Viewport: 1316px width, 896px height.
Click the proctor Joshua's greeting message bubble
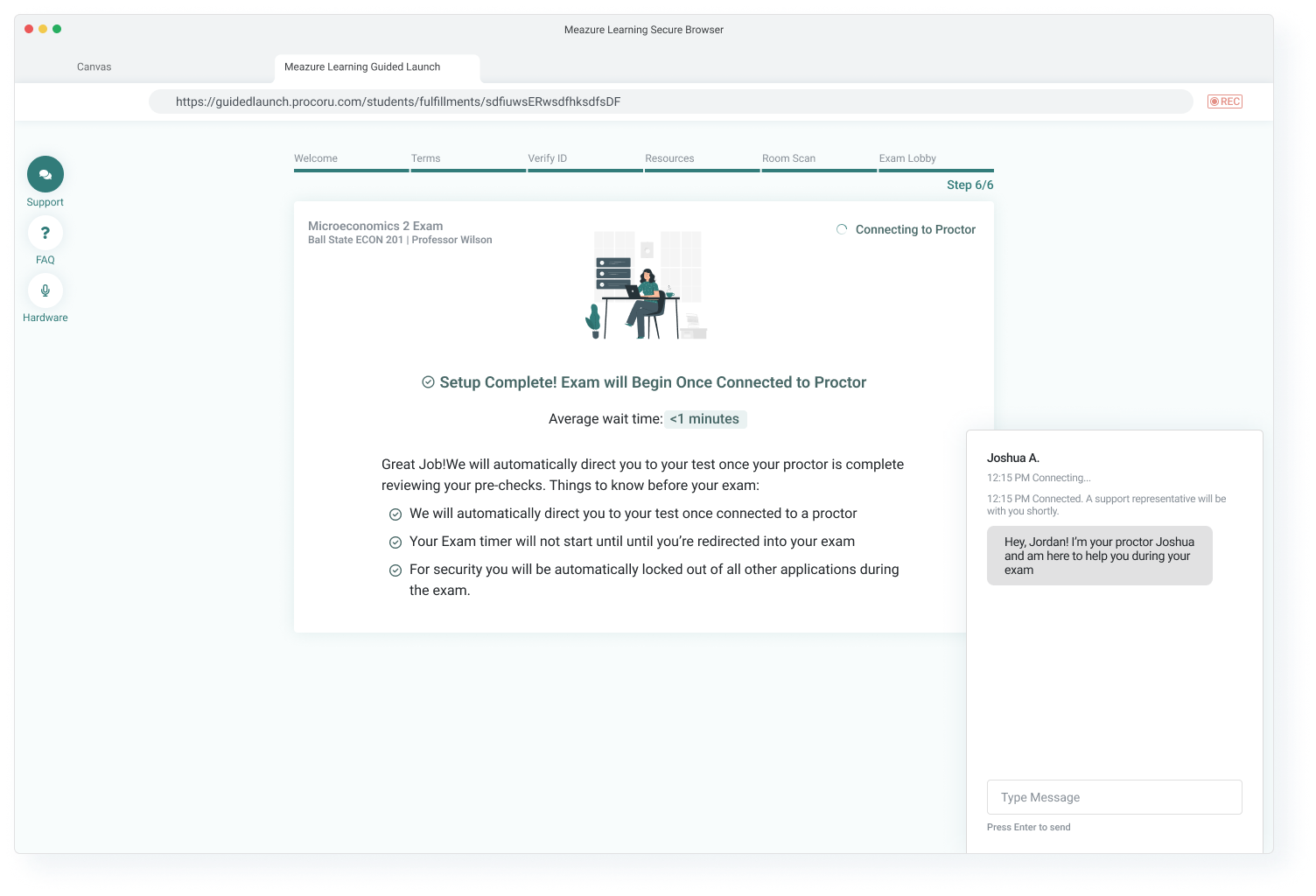tap(1099, 556)
